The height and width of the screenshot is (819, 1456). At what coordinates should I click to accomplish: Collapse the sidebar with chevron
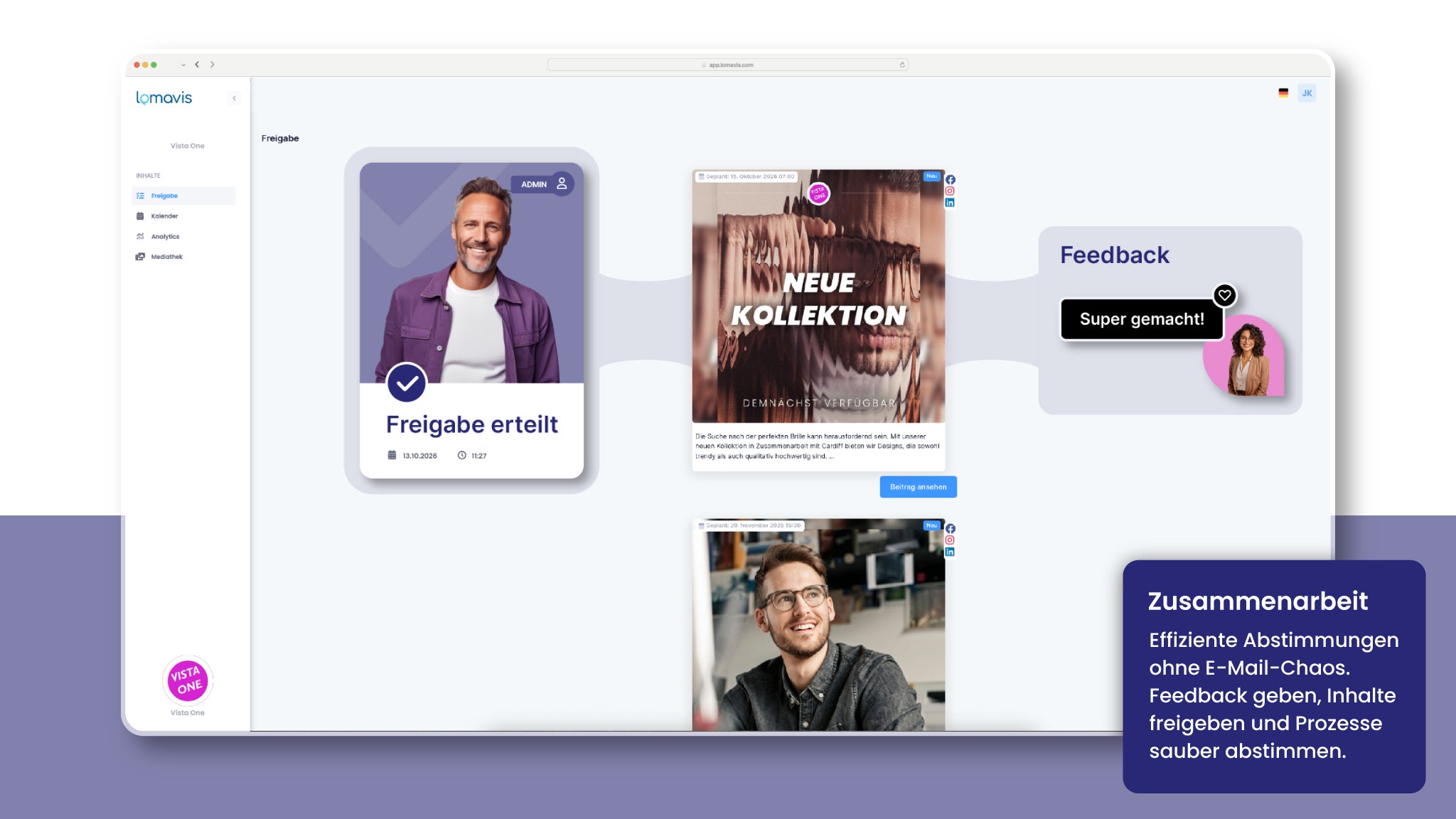234,98
